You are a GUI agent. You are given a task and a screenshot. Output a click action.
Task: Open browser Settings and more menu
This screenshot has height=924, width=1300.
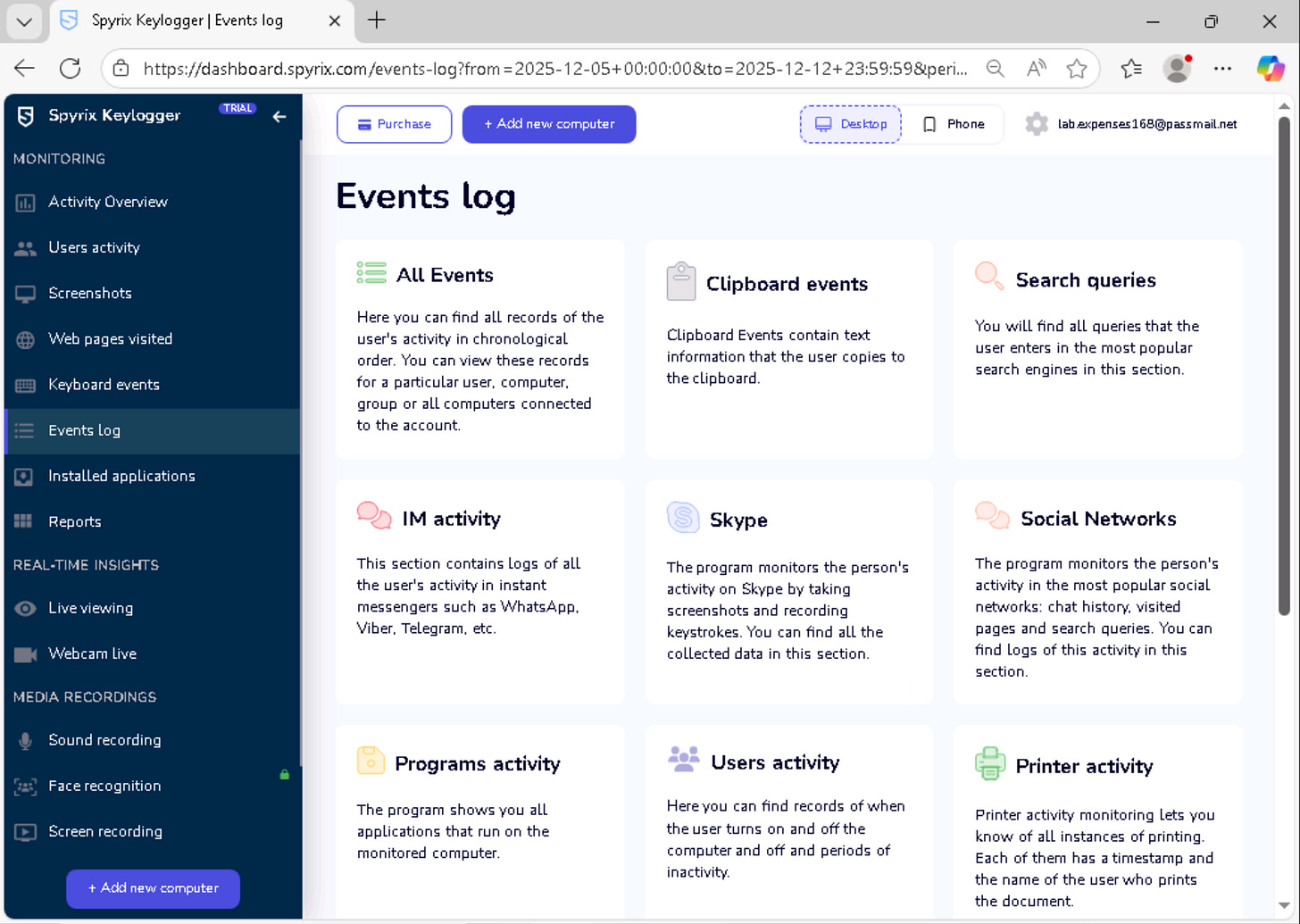click(x=1223, y=69)
